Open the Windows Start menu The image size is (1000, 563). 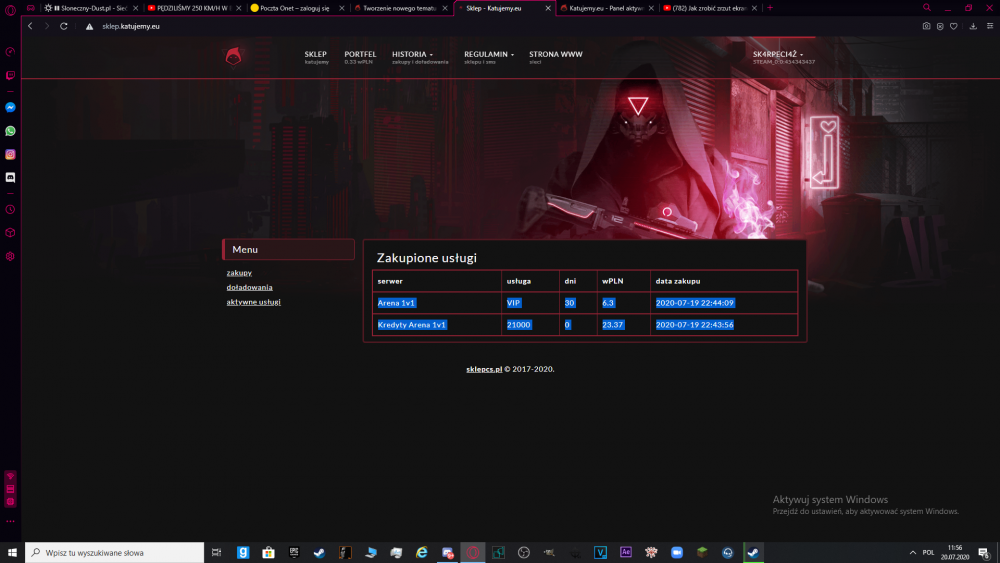pyautogui.click(x=12, y=552)
